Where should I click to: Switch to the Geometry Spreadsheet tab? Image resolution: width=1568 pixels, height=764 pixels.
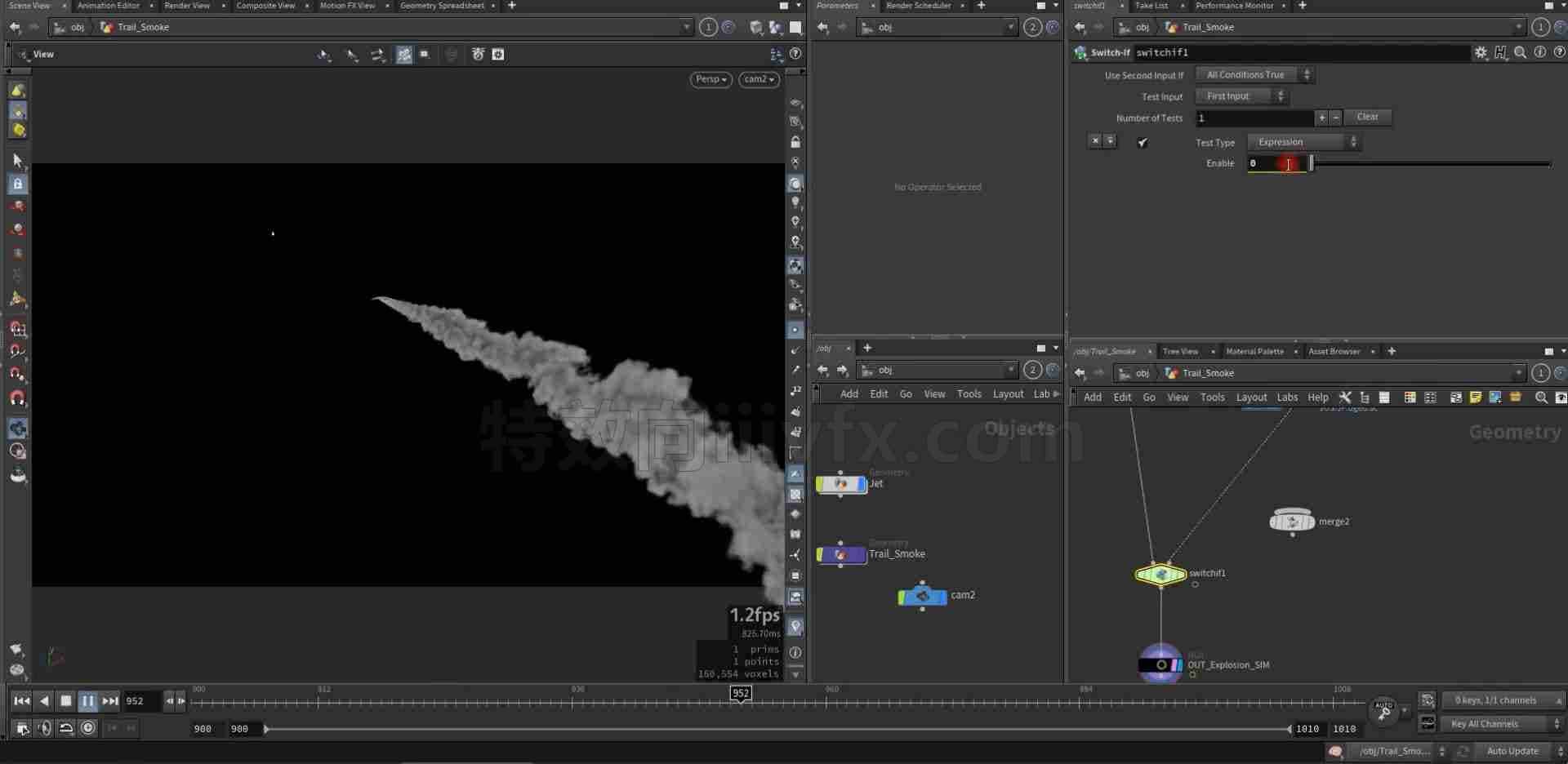click(442, 6)
